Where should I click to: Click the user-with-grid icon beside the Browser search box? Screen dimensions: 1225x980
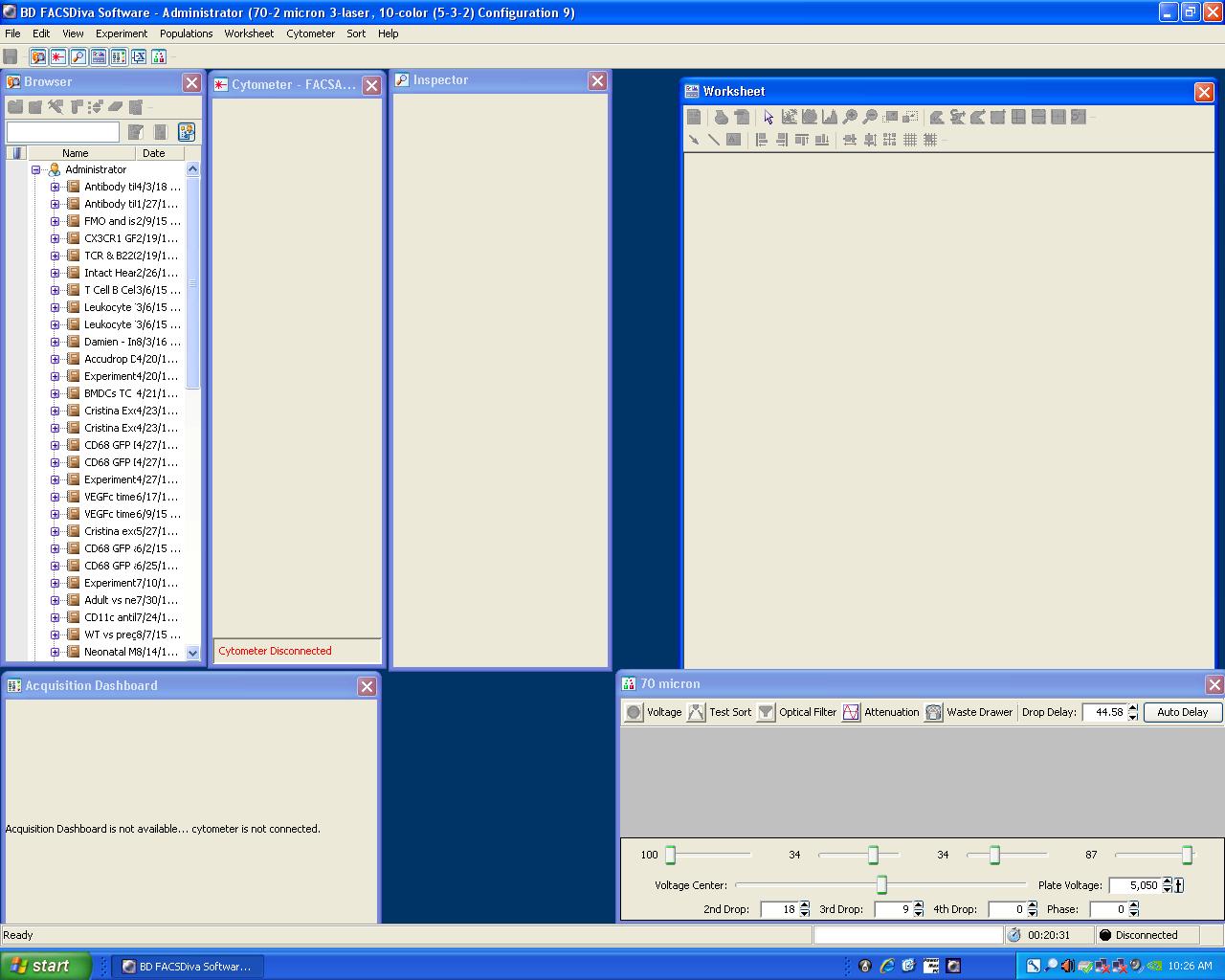187,132
